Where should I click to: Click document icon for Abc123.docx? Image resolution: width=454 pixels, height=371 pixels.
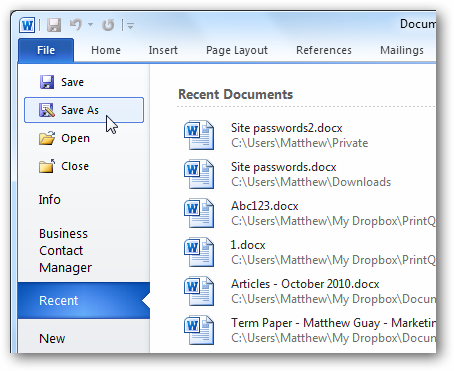pyautogui.click(x=199, y=213)
